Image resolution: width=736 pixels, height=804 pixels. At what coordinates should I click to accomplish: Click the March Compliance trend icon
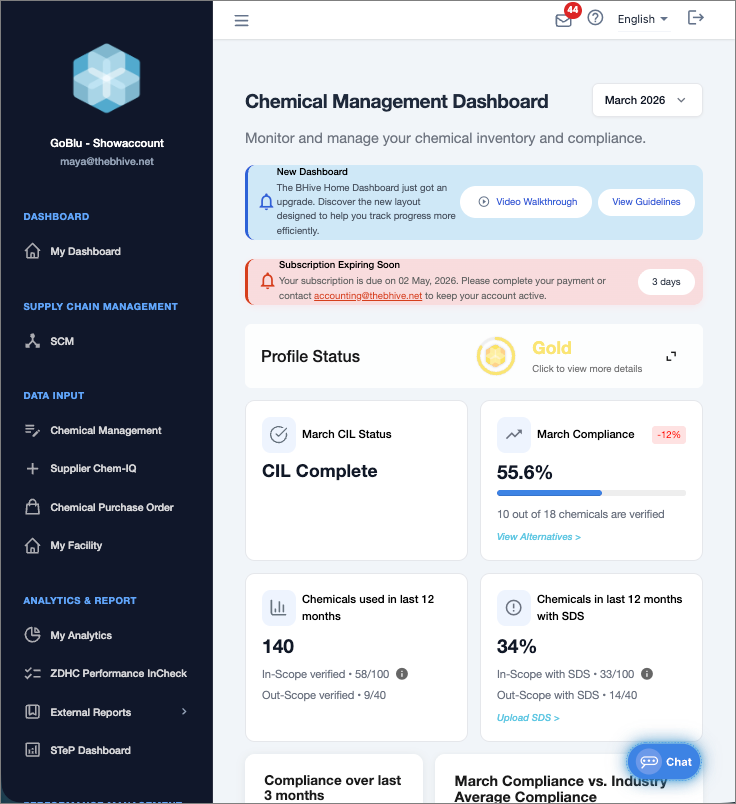tap(513, 435)
